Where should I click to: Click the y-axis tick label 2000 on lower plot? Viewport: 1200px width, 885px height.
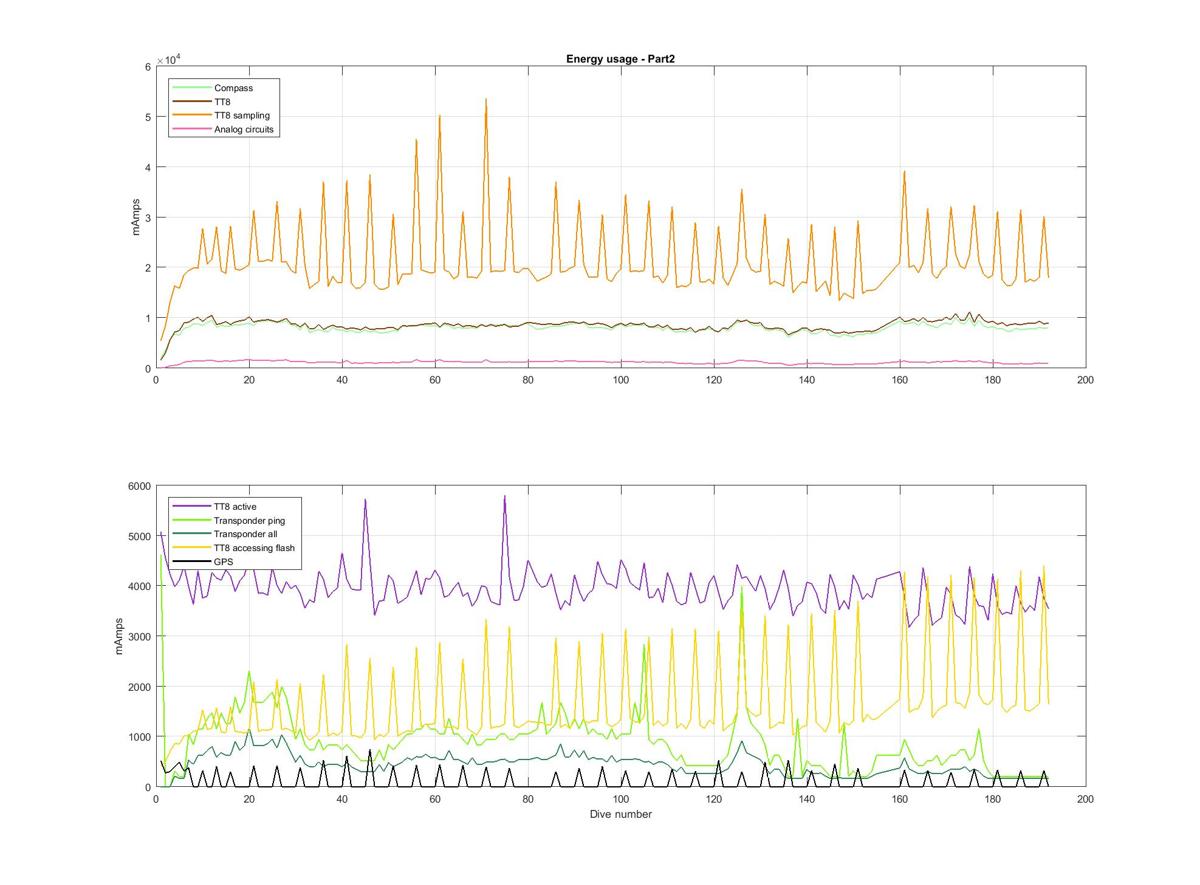[139, 687]
